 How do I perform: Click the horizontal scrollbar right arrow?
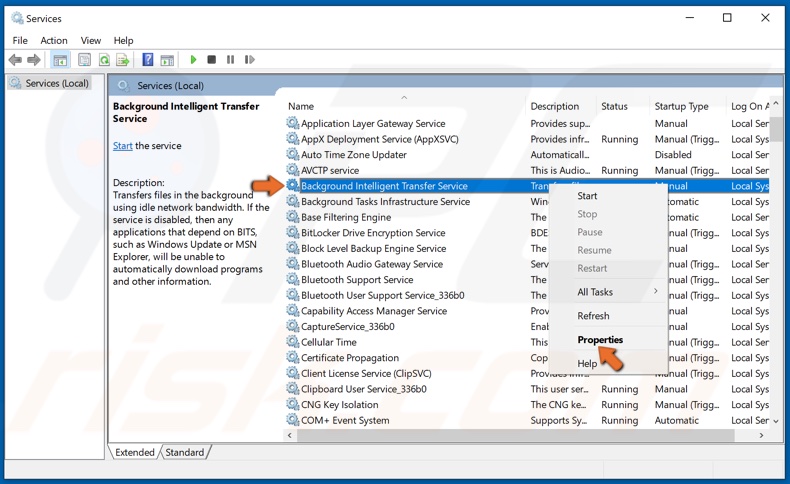click(761, 435)
